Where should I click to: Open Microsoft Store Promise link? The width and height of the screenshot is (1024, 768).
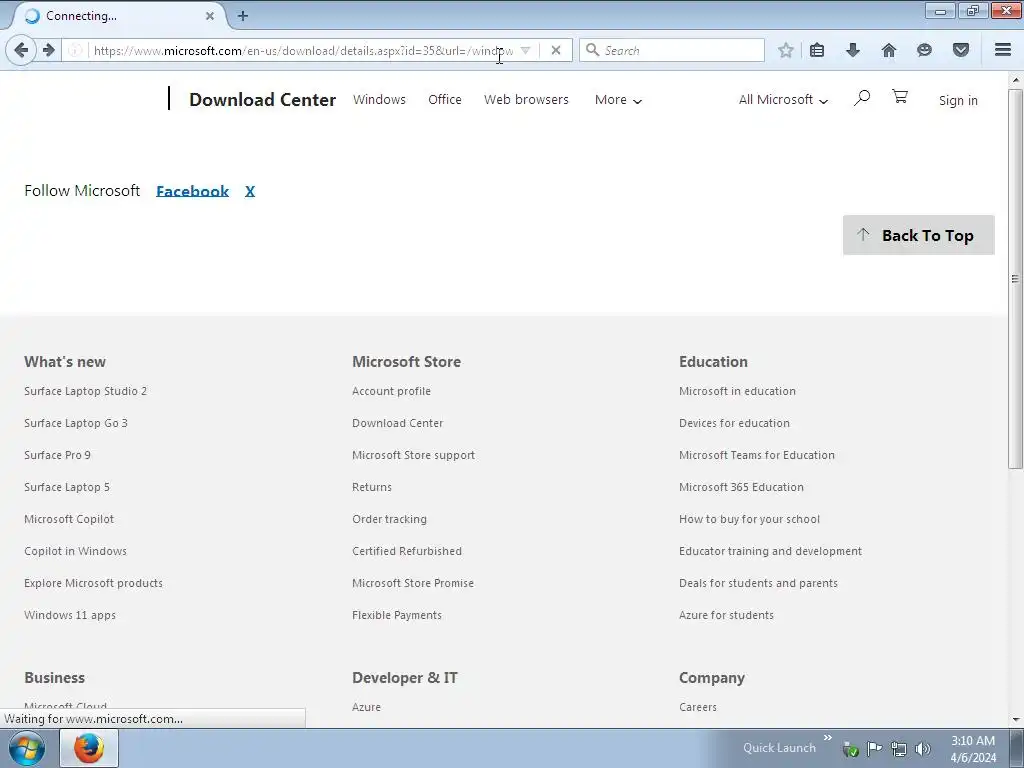click(x=413, y=583)
